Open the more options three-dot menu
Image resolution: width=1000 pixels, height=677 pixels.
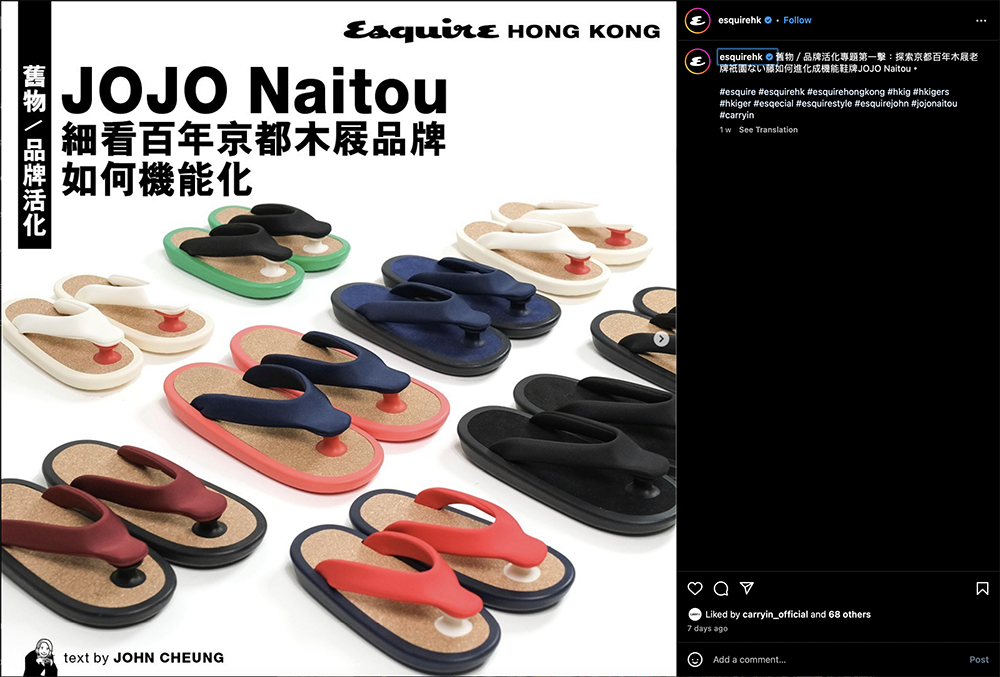pos(981,20)
